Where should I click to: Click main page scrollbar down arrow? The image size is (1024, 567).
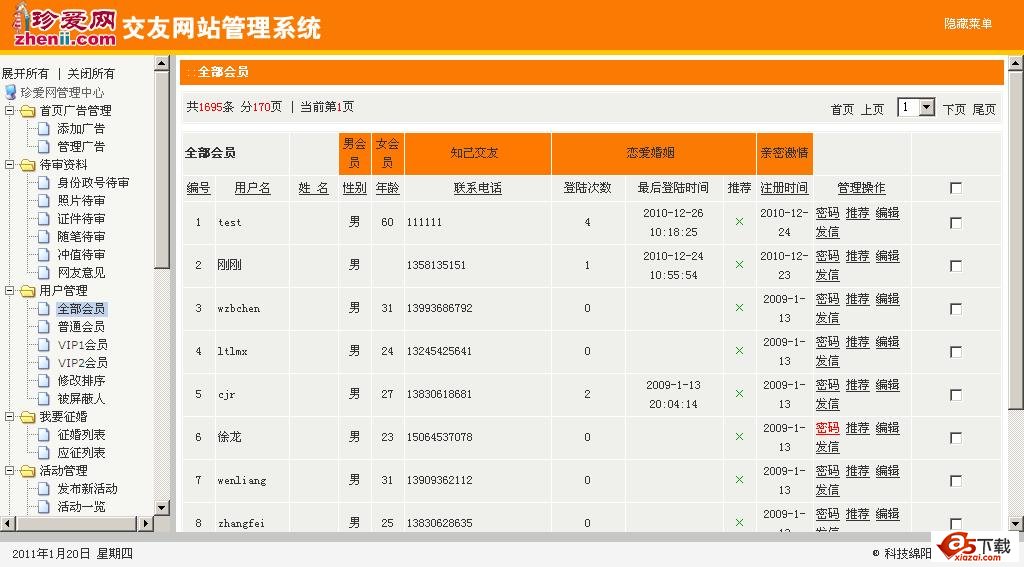tap(1016, 523)
